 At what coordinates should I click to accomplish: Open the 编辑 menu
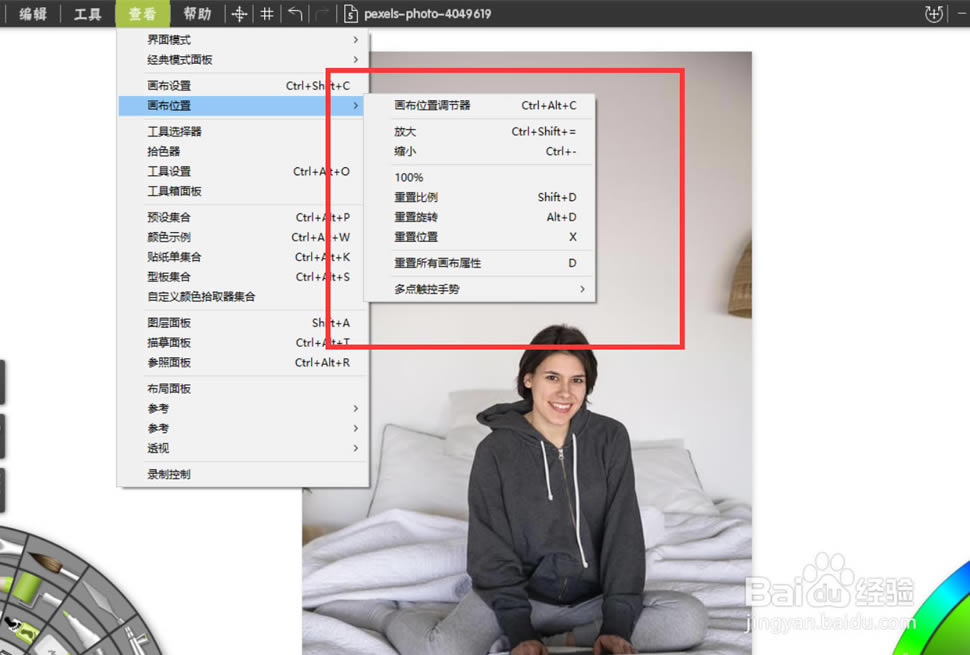(x=33, y=14)
